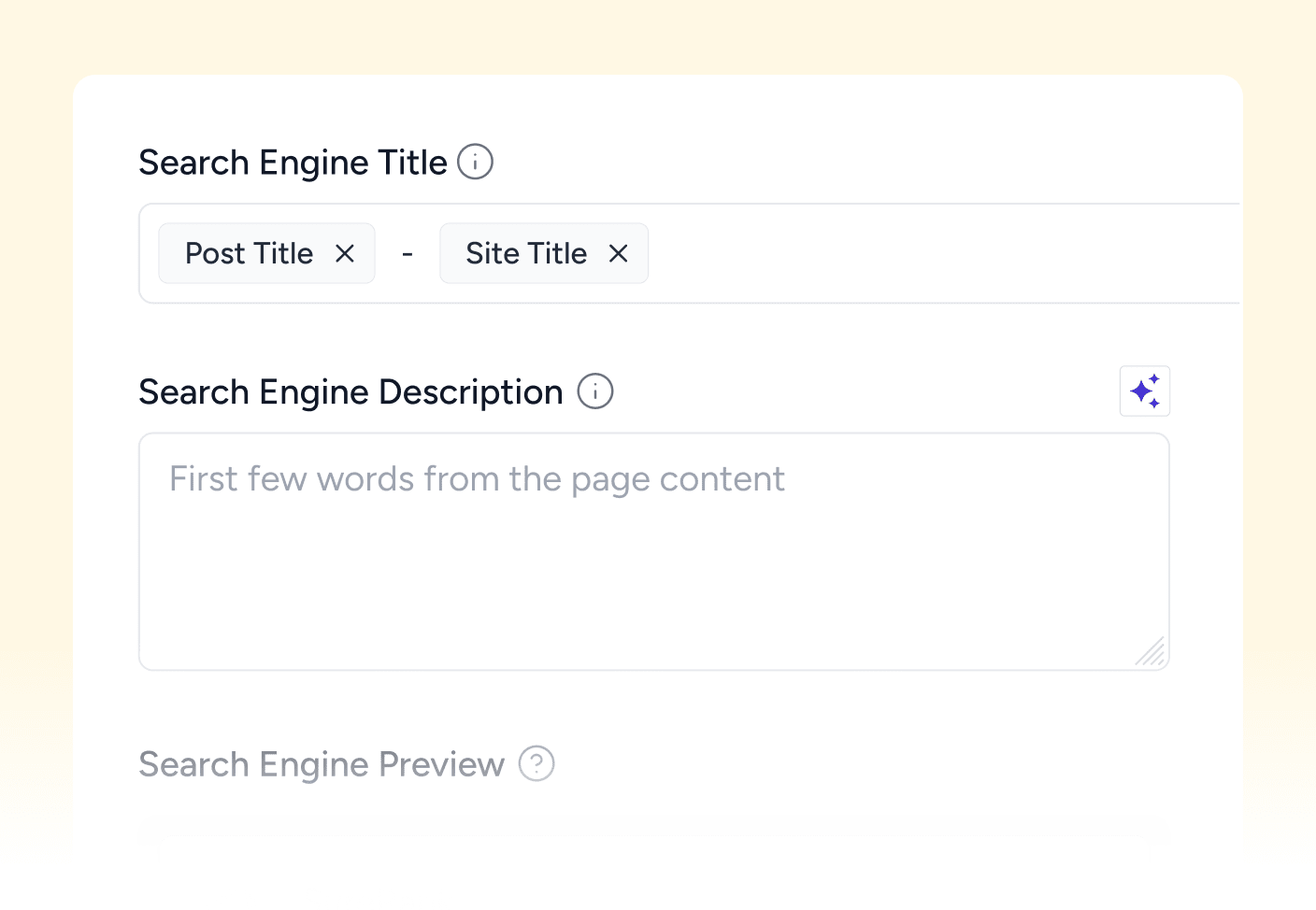Click the Search Engine Title heading
Image resolution: width=1316 pixels, height=910 pixels.
(293, 162)
